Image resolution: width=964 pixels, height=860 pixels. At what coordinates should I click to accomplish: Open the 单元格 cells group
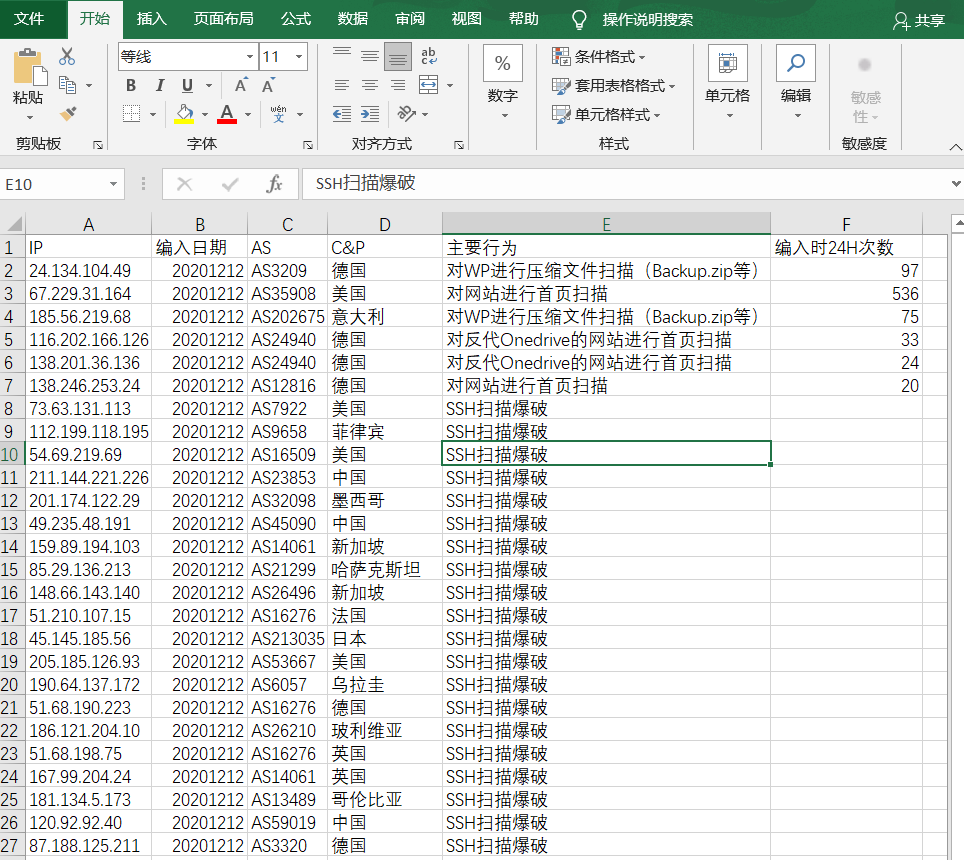[x=728, y=83]
